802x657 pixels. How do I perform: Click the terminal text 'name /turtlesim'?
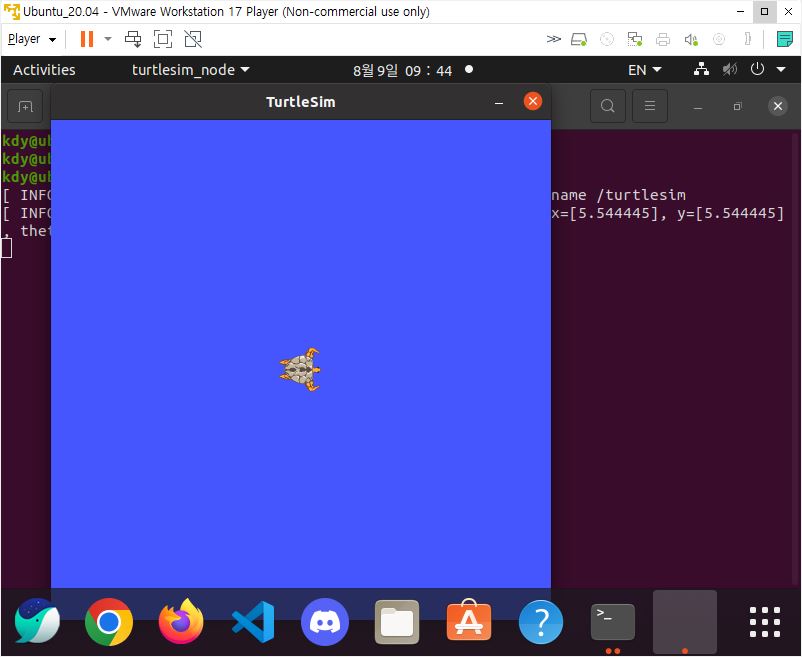tap(618, 195)
